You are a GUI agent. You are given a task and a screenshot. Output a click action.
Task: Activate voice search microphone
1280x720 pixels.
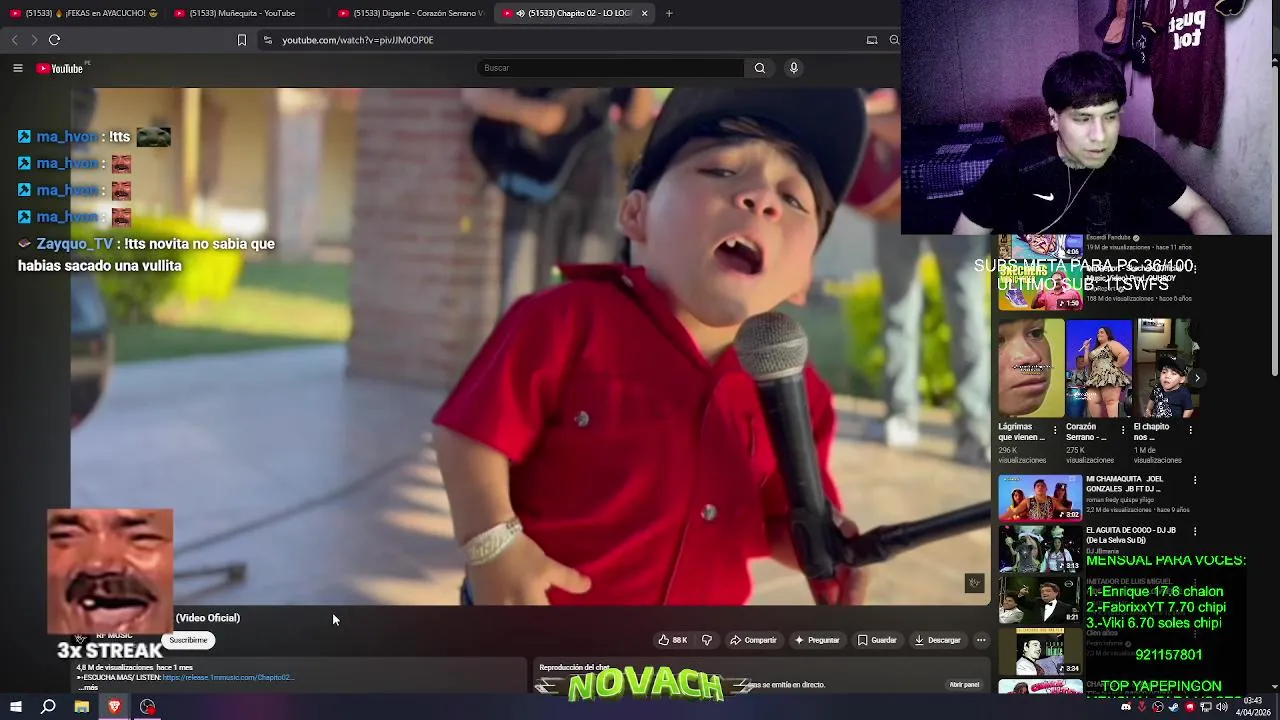coord(794,68)
